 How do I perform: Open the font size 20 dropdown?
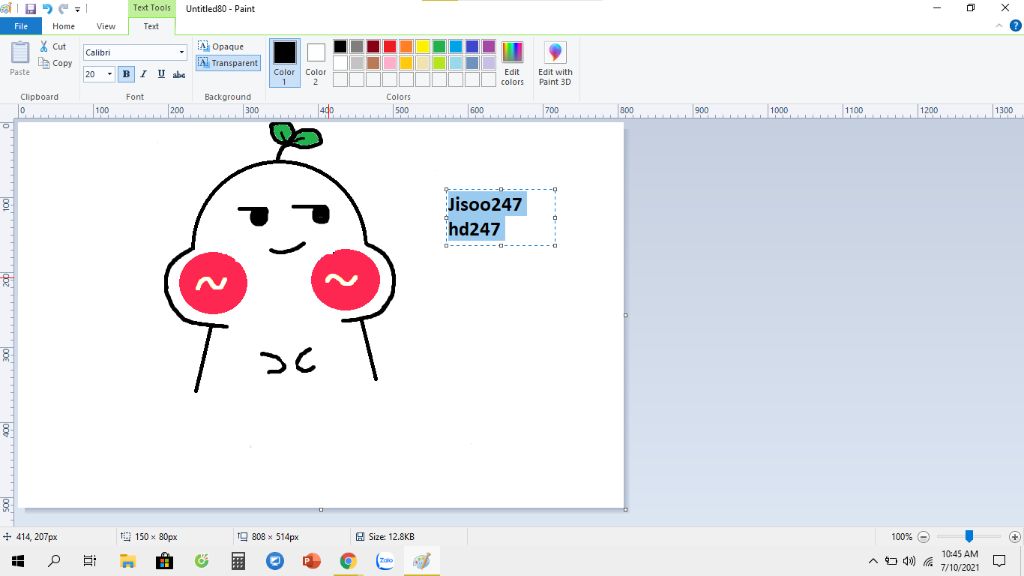click(x=109, y=74)
